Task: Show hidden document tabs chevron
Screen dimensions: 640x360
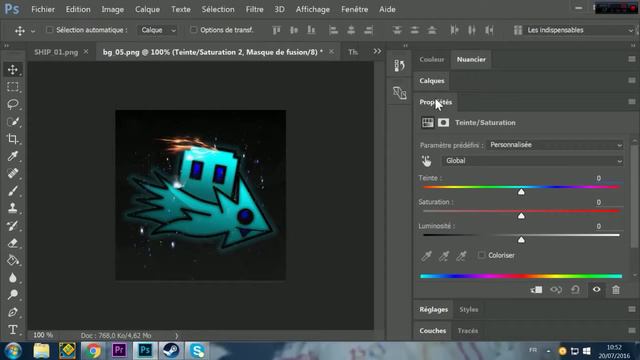Action: pos(377,51)
